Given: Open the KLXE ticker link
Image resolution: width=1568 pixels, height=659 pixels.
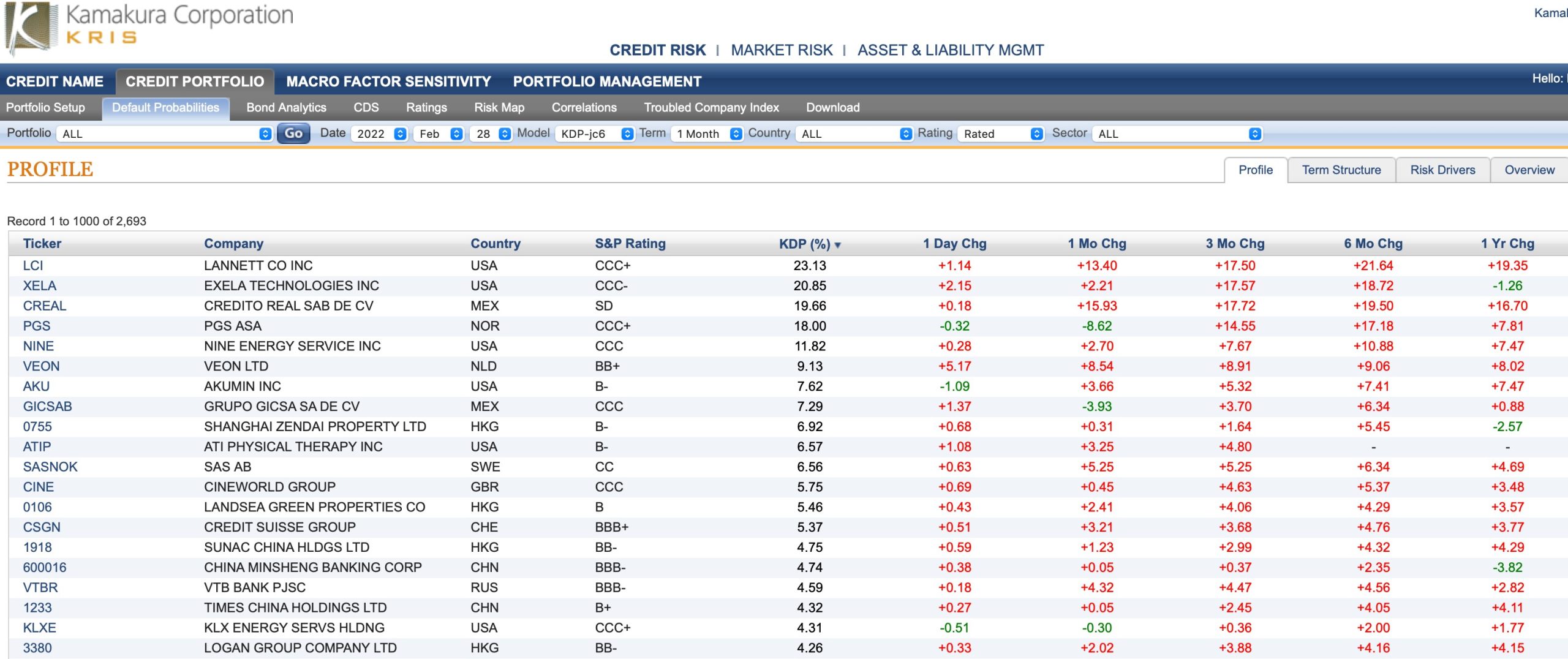Looking at the screenshot, I should pos(39,628).
